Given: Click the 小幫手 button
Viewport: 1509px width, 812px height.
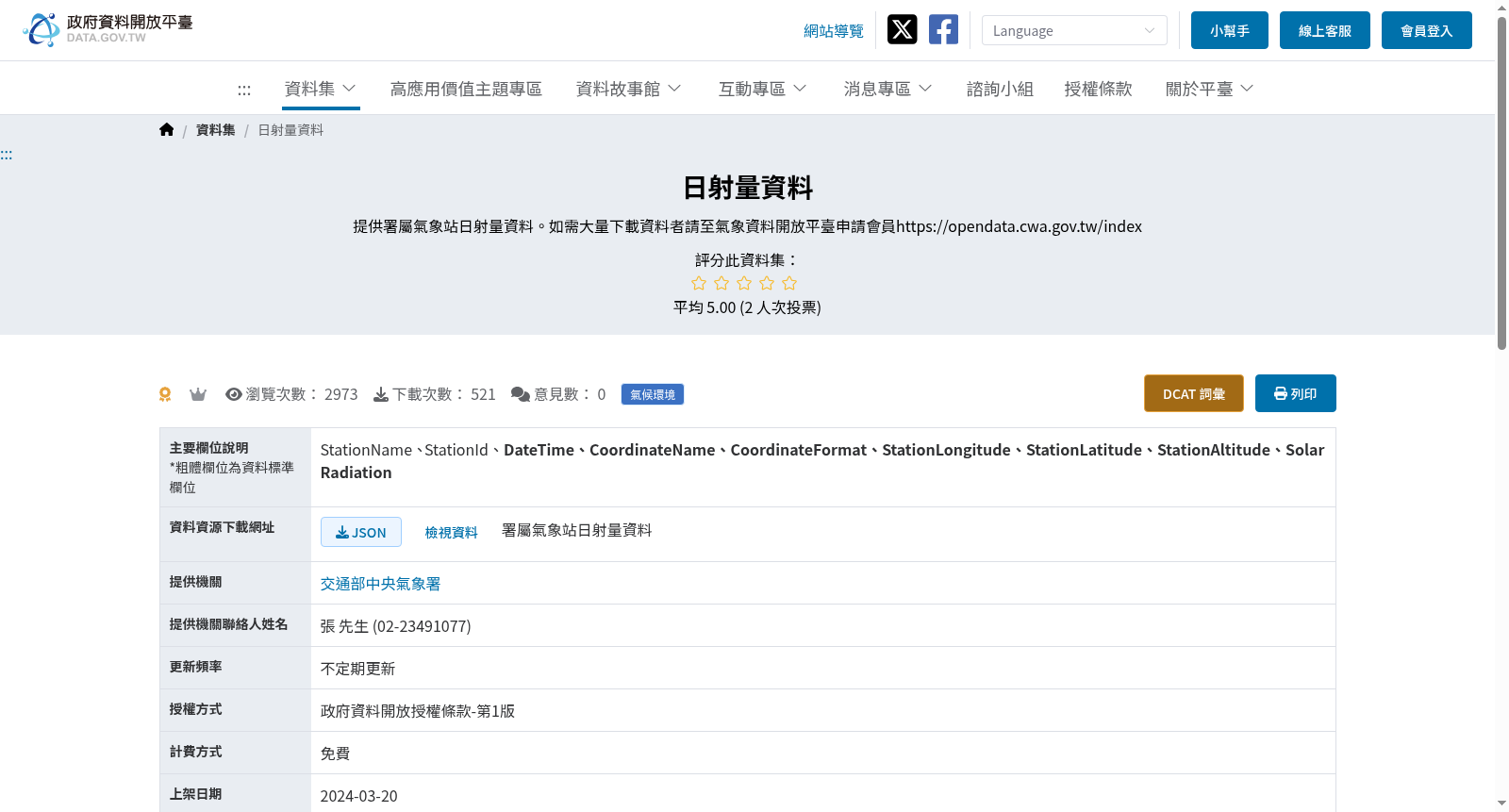Looking at the screenshot, I should tap(1230, 30).
